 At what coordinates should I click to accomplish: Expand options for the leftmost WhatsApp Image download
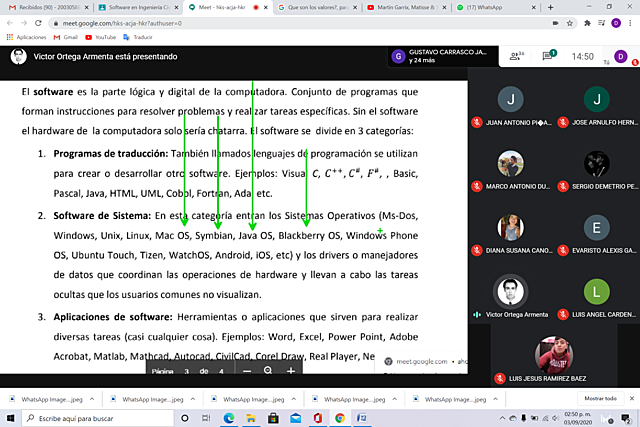[x=92, y=399]
